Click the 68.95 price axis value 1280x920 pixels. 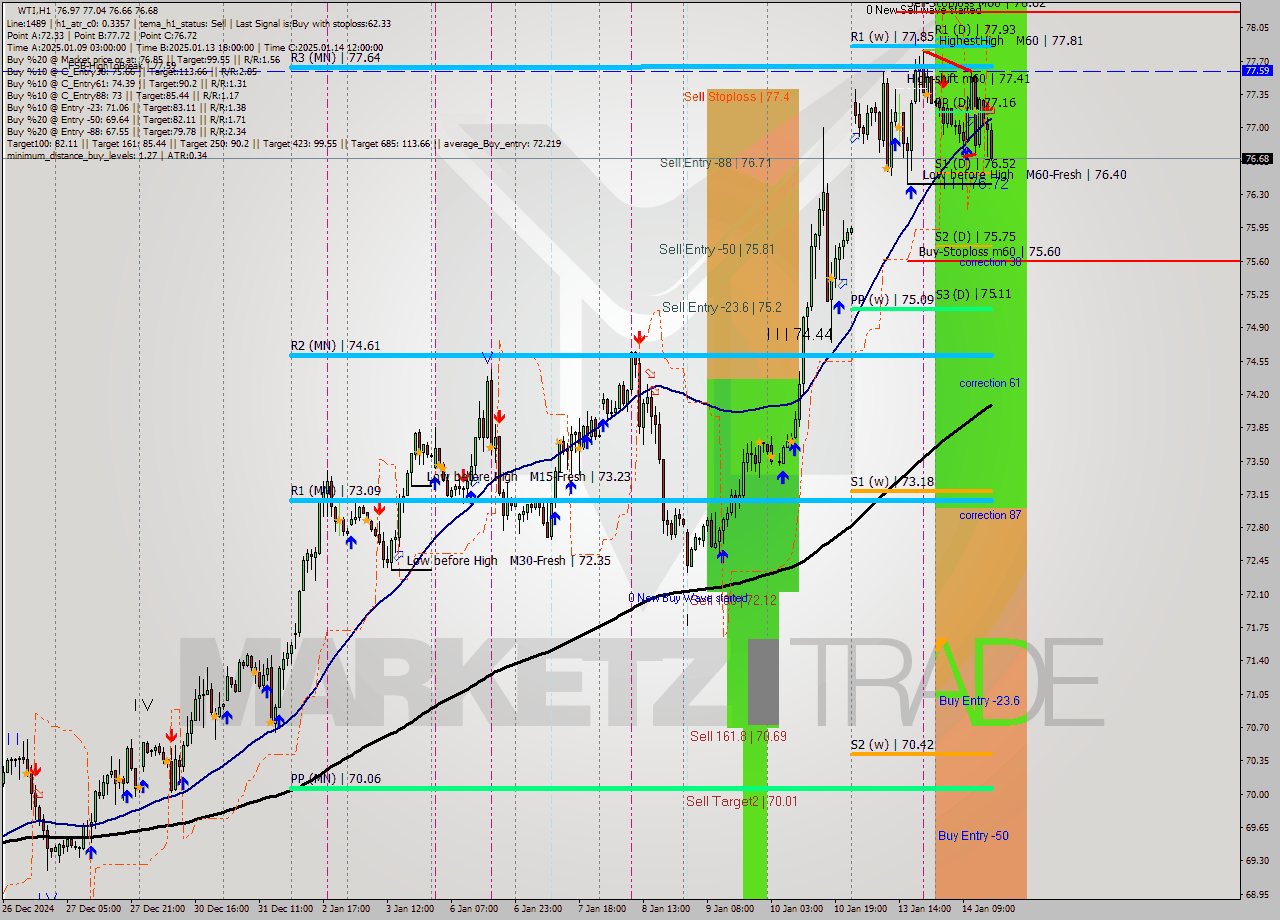point(1257,894)
